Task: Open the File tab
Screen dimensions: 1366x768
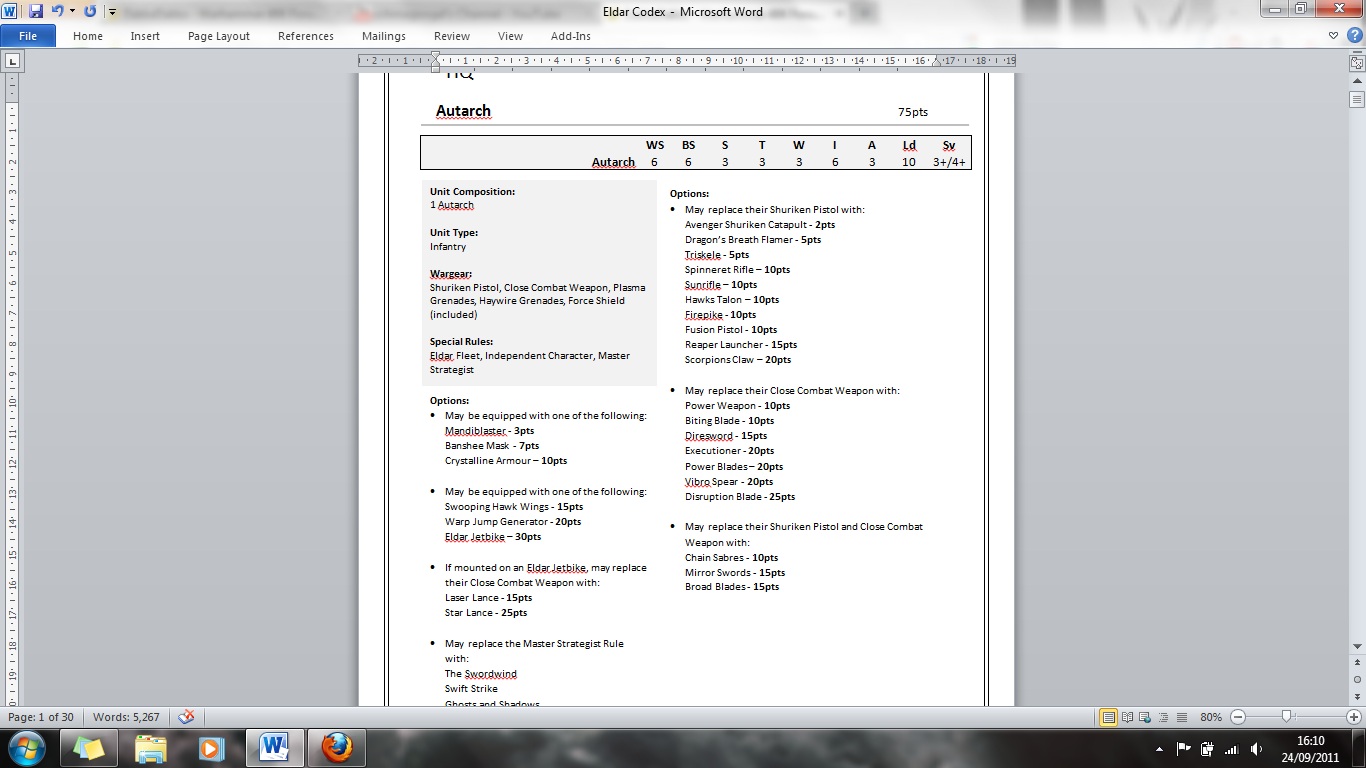Action: tap(28, 36)
